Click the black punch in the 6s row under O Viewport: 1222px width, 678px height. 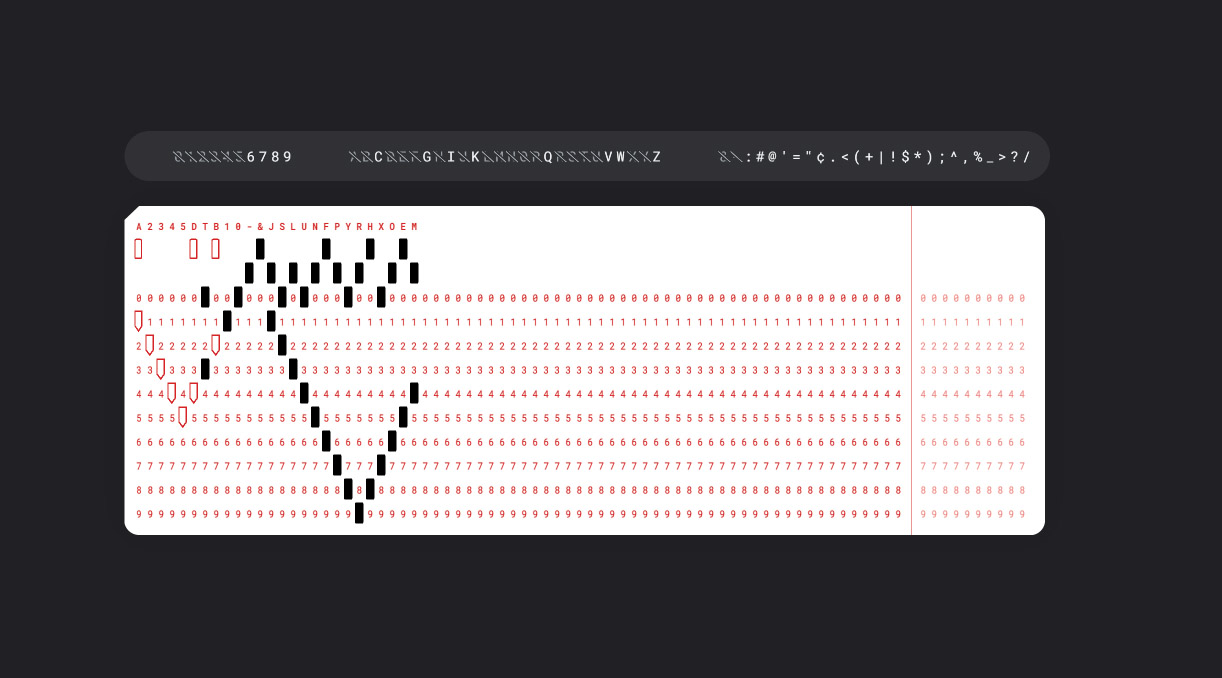tap(392, 441)
